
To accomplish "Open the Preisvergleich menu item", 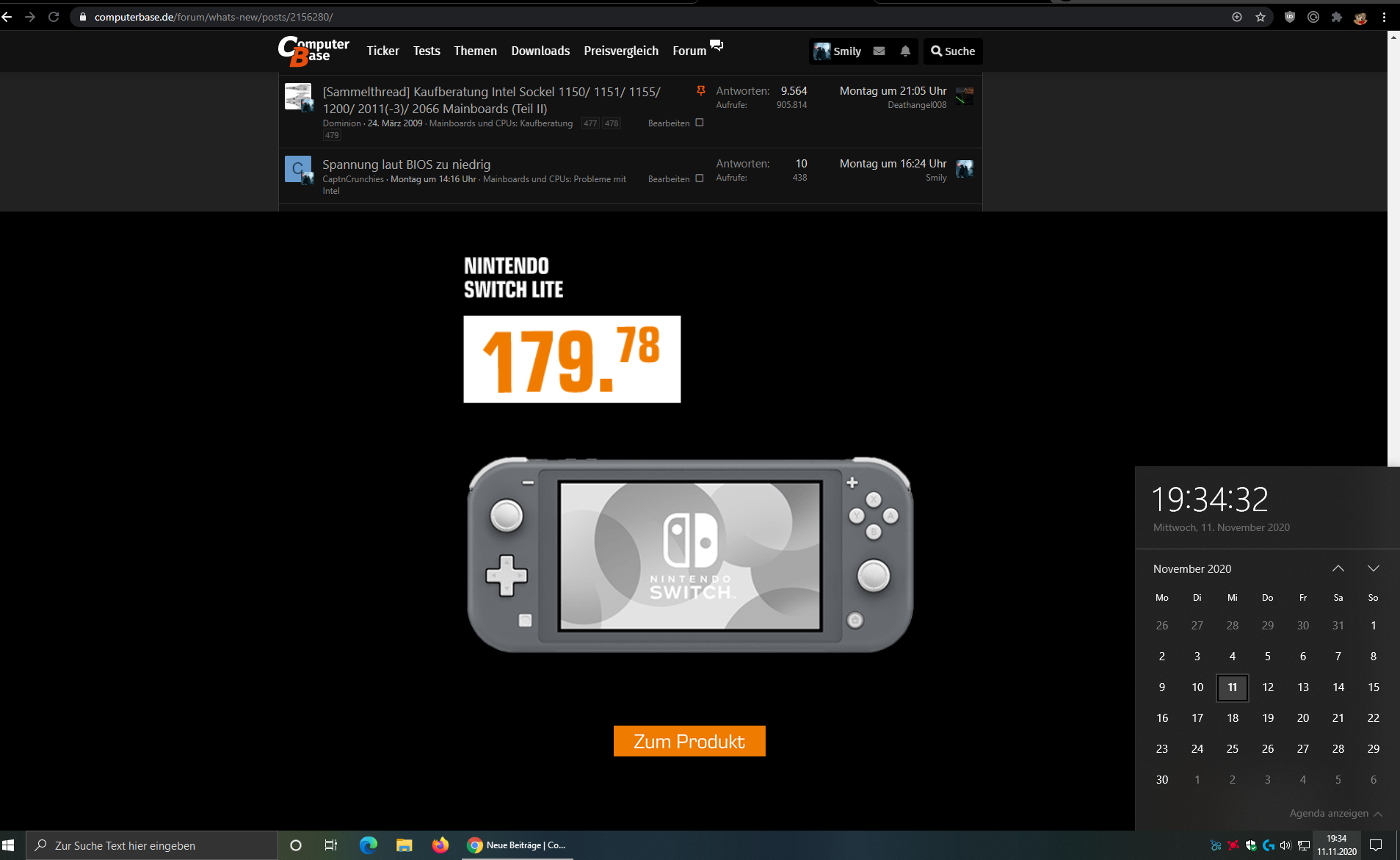I will point(621,51).
